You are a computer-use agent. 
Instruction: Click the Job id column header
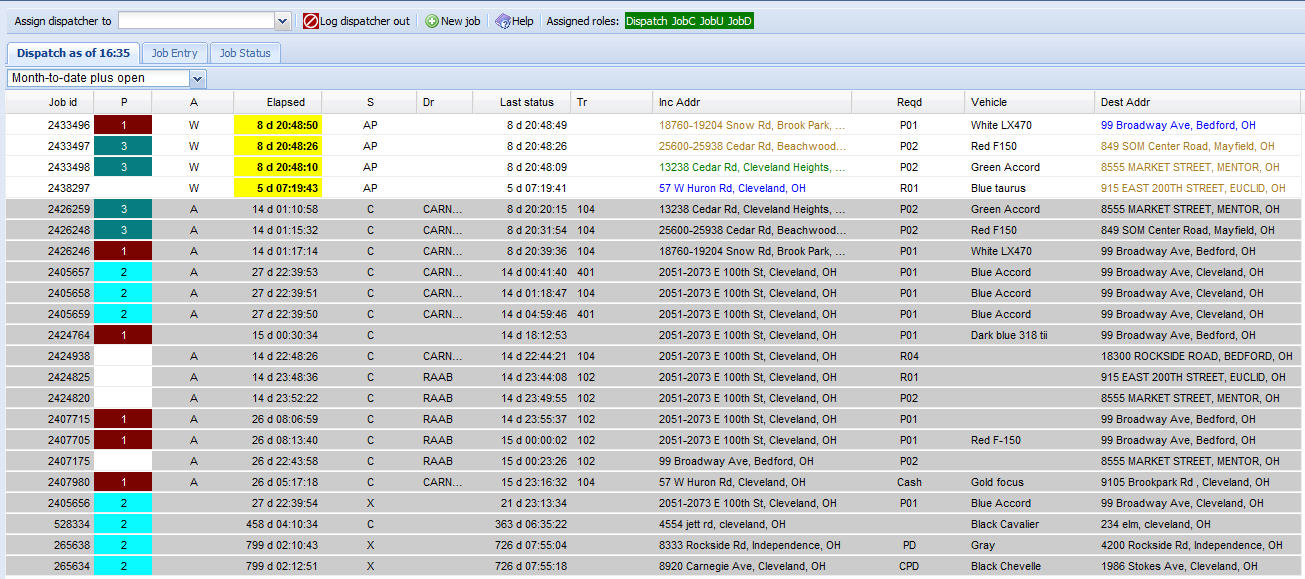63,102
